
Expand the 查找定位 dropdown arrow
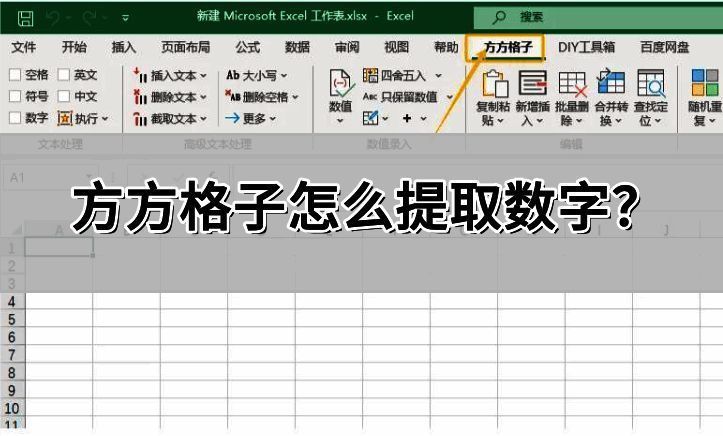[658, 121]
